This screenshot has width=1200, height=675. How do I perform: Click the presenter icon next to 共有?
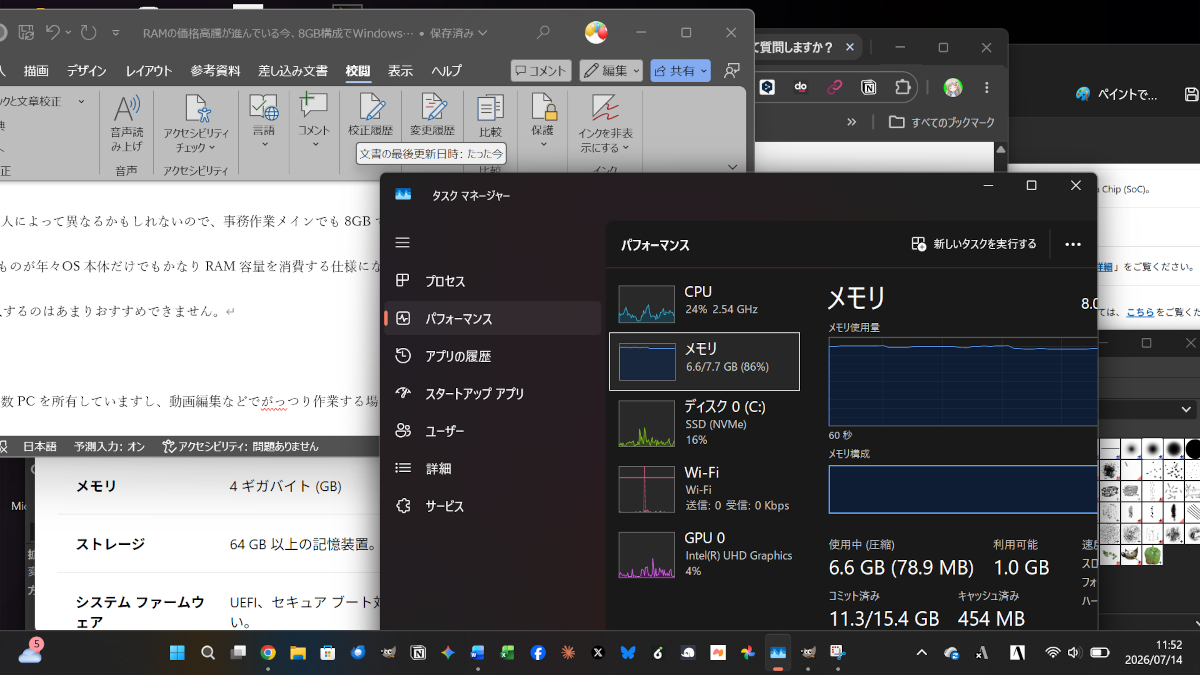tap(732, 70)
